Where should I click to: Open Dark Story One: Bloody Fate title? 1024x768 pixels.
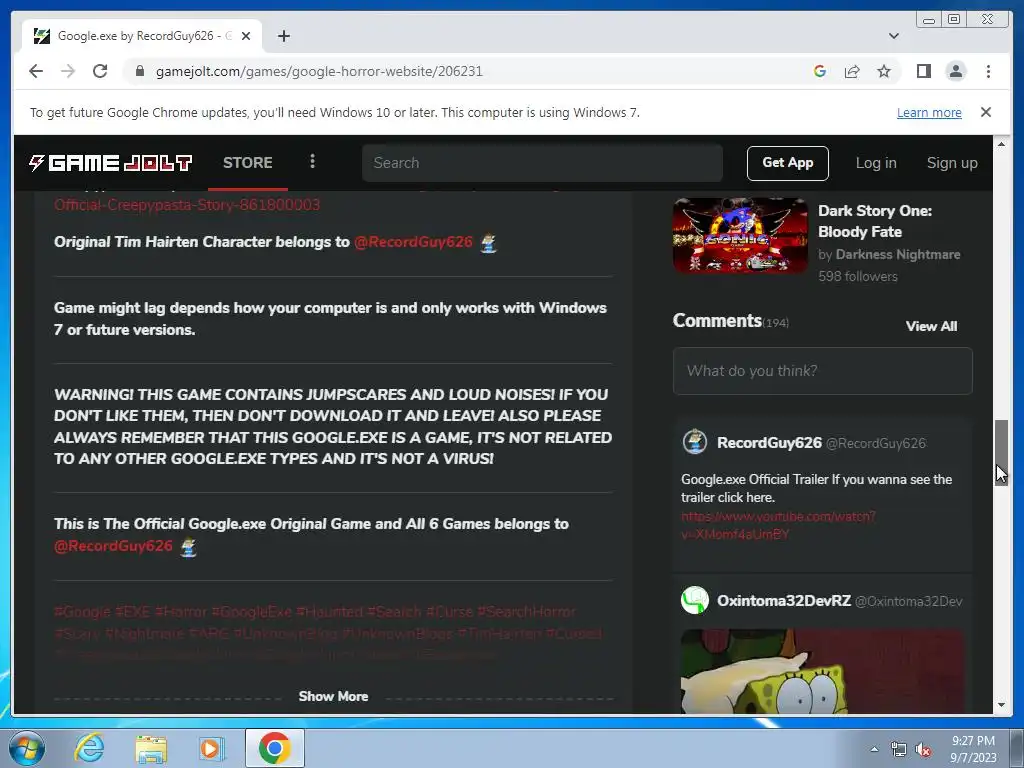(x=874, y=221)
